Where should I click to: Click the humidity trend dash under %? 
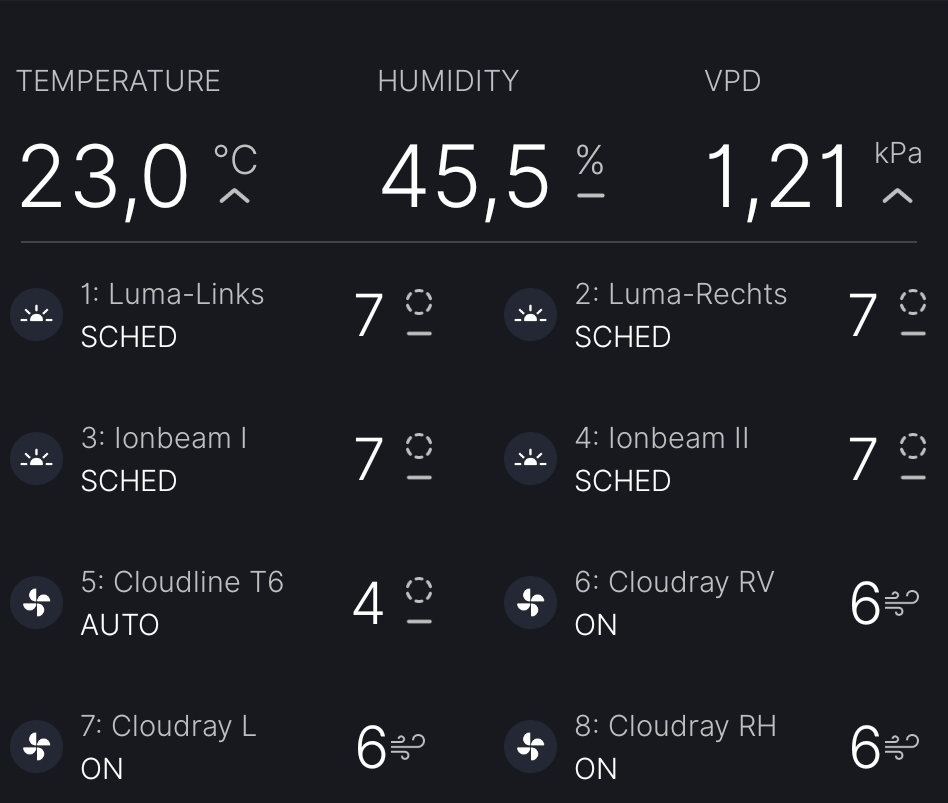coord(591,196)
